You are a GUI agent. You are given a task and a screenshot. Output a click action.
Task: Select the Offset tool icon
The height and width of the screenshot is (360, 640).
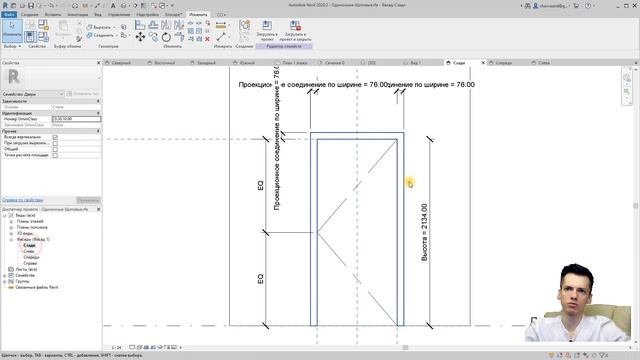(153, 25)
